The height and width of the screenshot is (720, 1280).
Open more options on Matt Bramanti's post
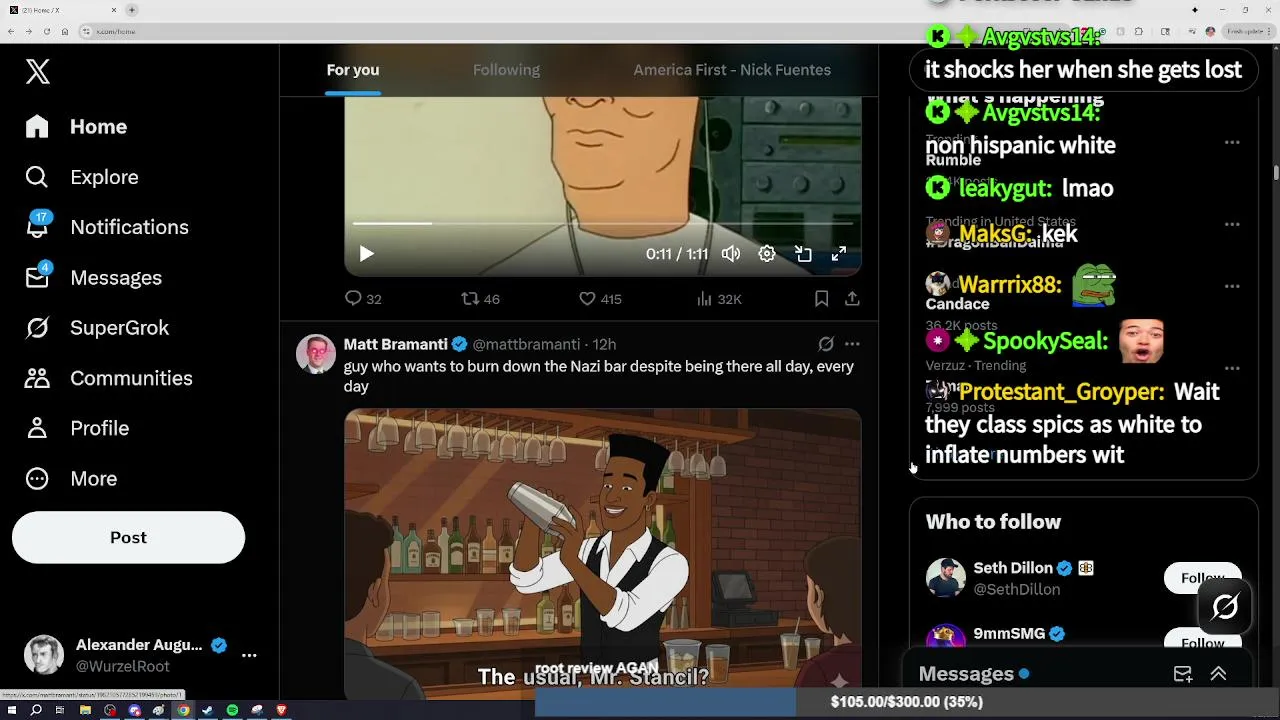tap(852, 344)
